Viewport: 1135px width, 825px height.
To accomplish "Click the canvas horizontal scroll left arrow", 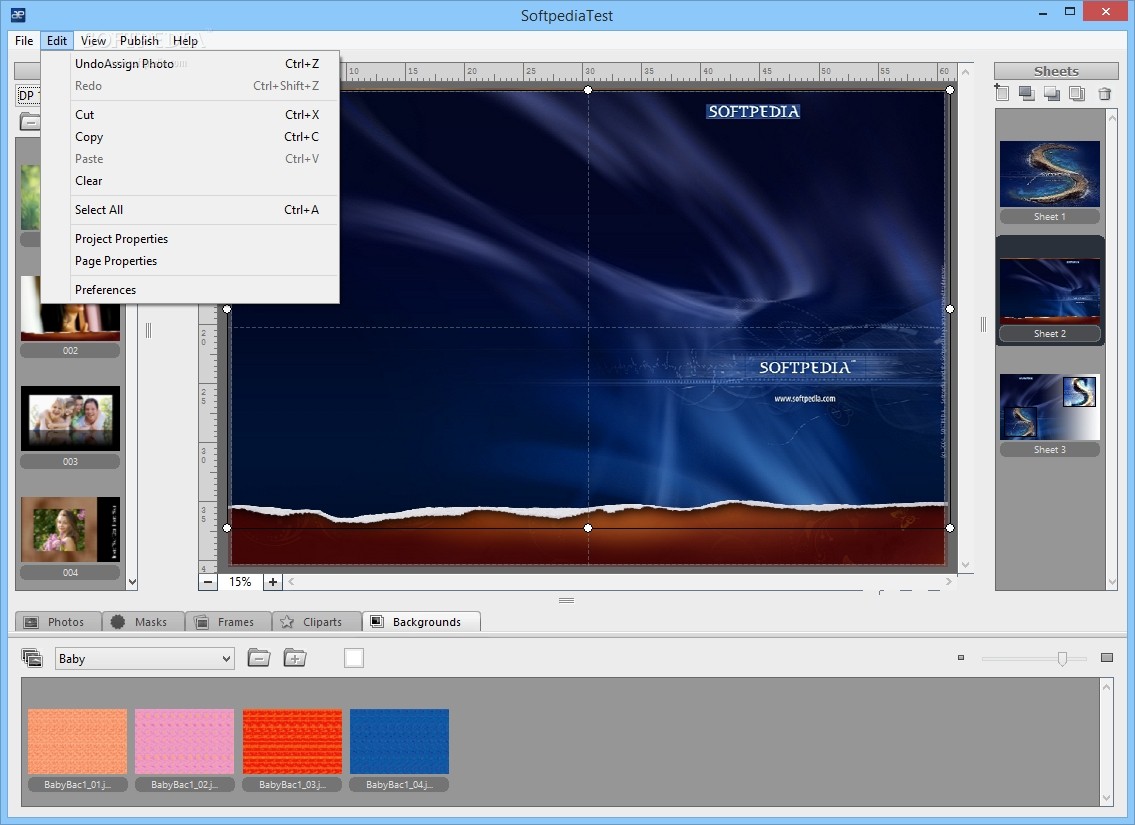I will (291, 581).
